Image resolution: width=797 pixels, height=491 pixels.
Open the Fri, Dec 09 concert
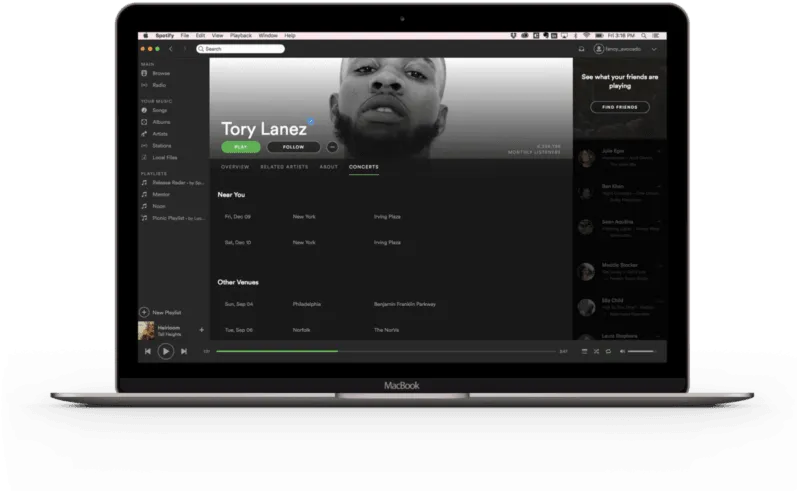click(x=390, y=217)
